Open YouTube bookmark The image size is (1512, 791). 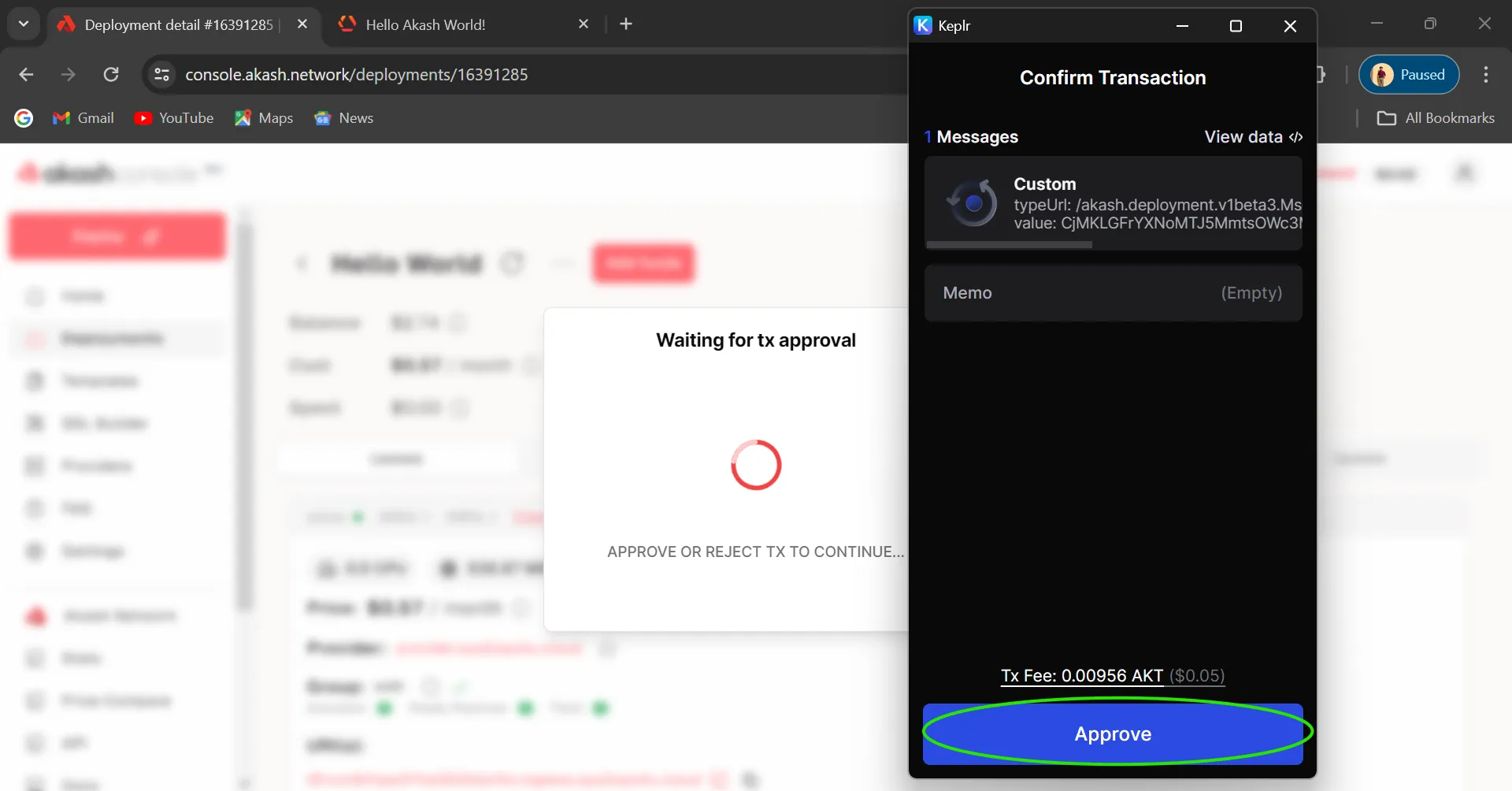click(x=174, y=118)
